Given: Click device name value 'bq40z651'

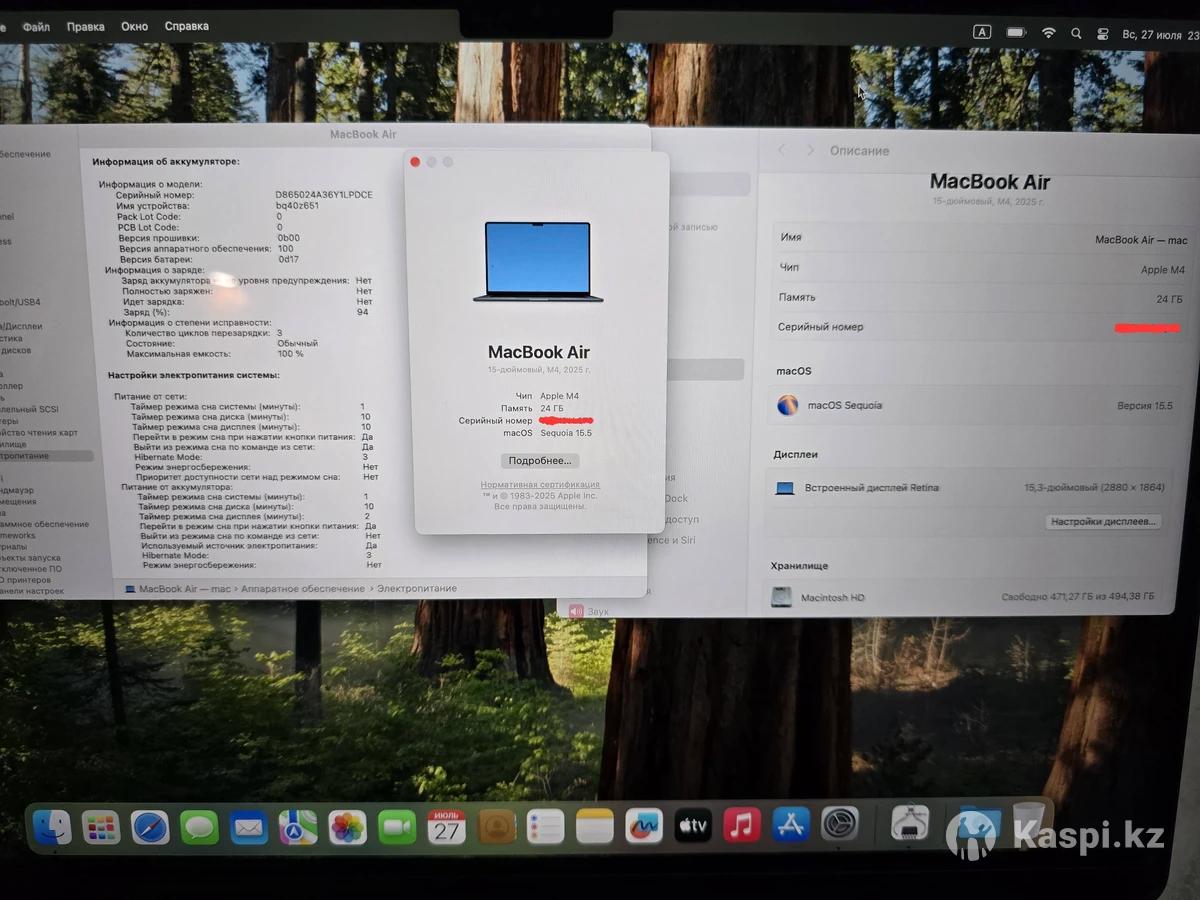Looking at the screenshot, I should pyautogui.click(x=297, y=205).
